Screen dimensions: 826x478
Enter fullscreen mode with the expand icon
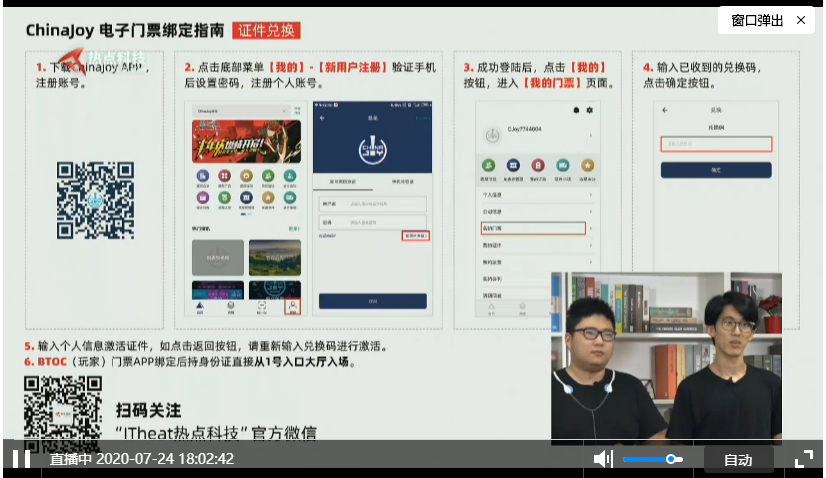[x=803, y=459]
